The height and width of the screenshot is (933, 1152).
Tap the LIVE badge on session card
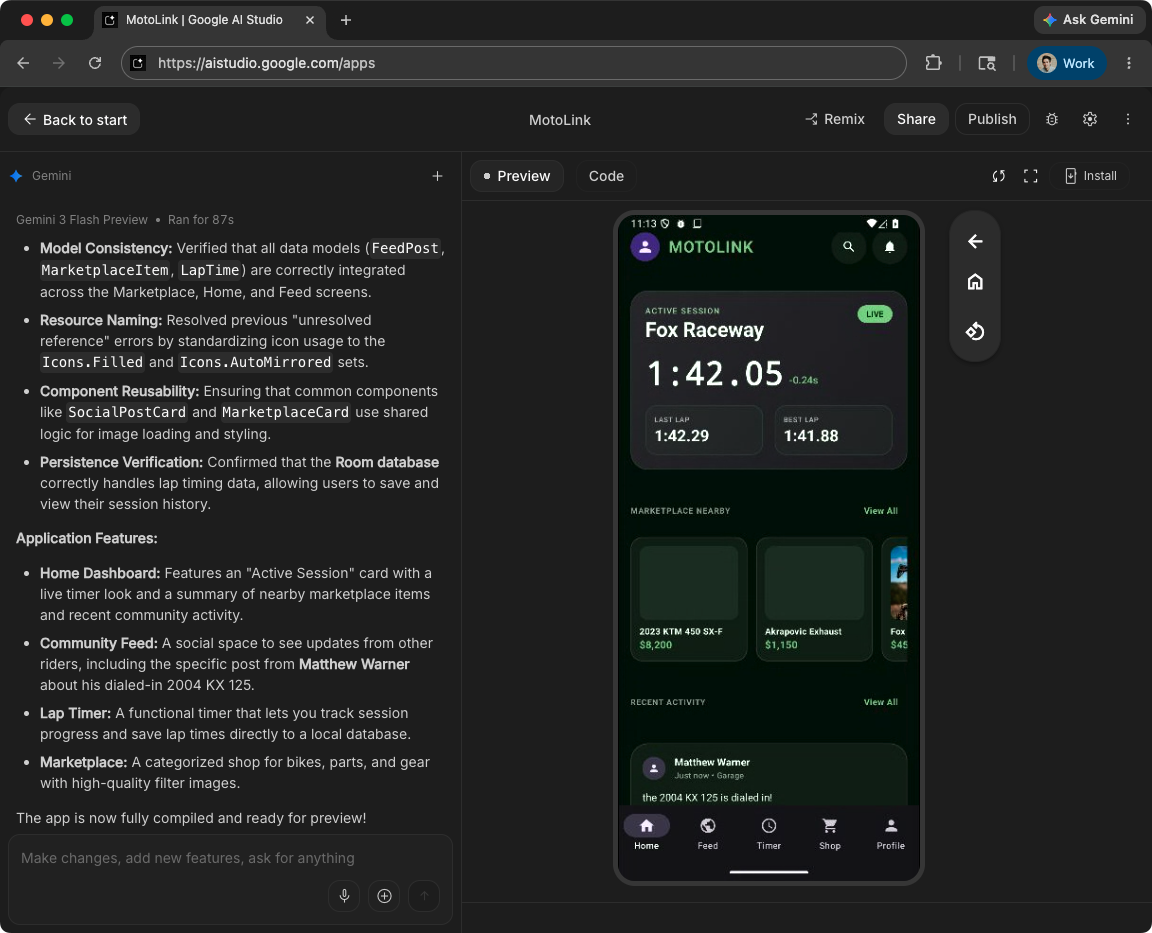(x=874, y=314)
